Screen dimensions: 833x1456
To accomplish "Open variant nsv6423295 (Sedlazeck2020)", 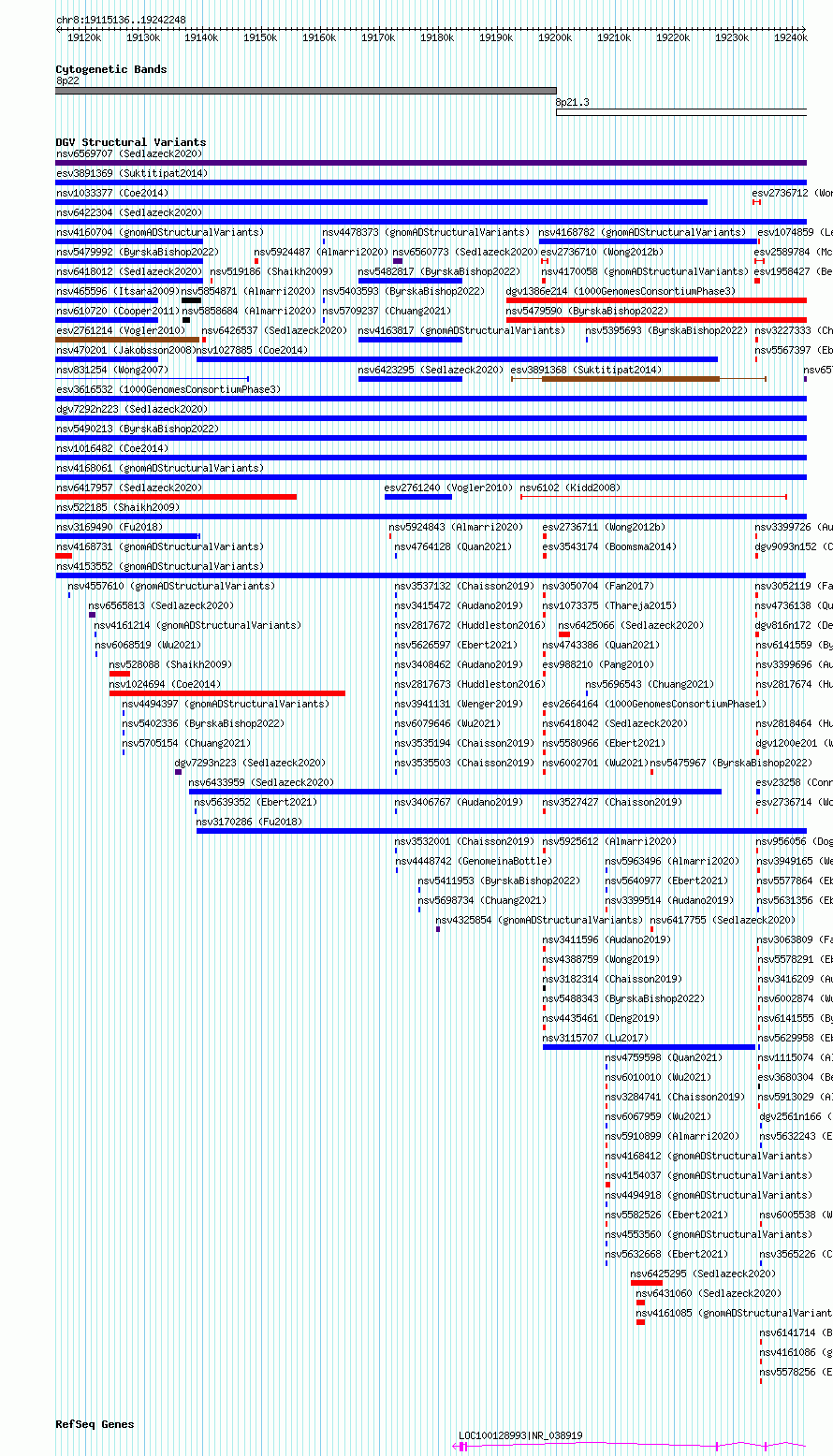I will click(431, 370).
